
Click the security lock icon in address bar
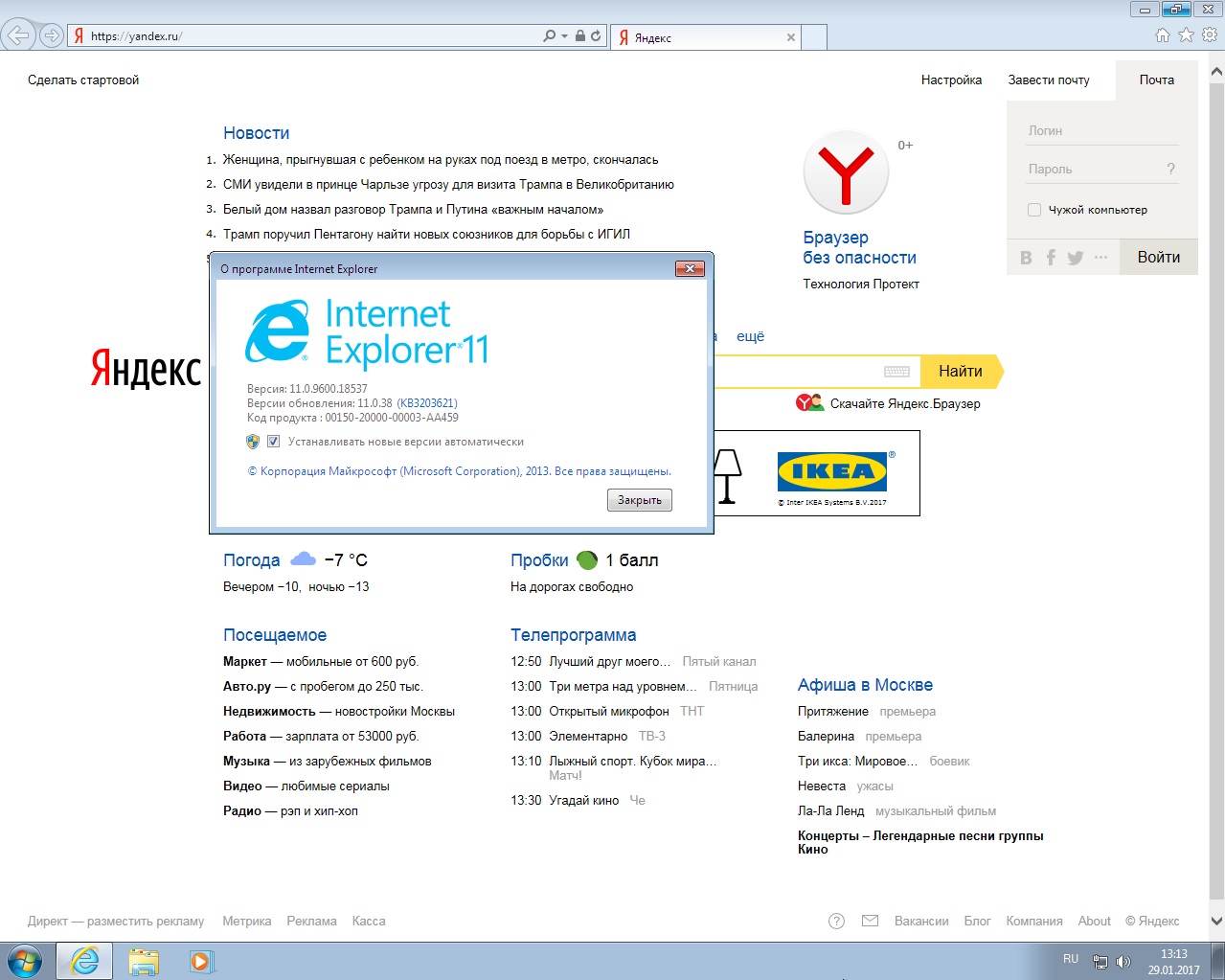click(x=579, y=35)
